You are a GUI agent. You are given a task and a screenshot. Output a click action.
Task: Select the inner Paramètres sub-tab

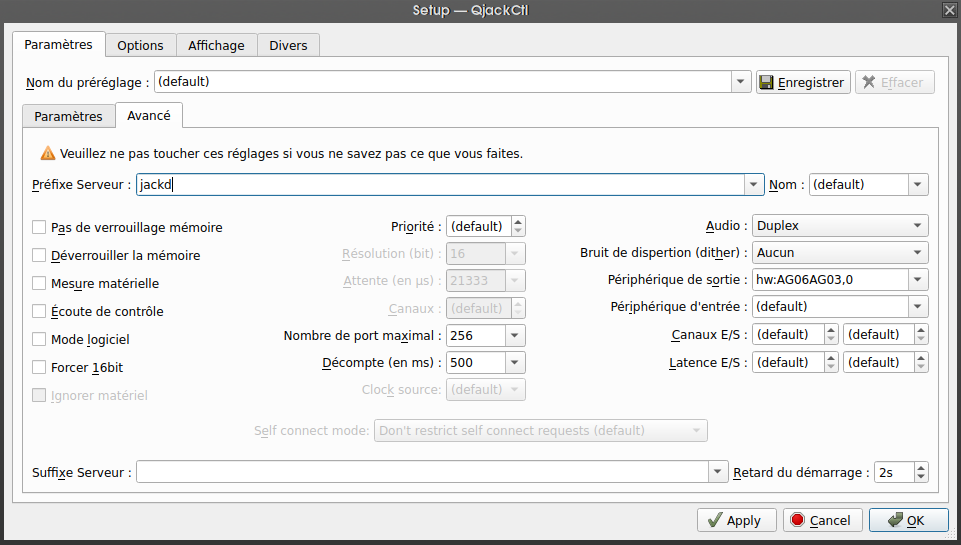(68, 116)
